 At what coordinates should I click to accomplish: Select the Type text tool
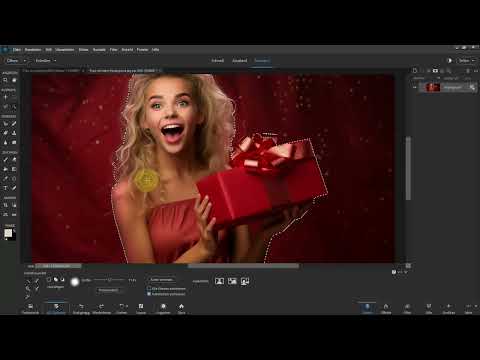click(5, 188)
